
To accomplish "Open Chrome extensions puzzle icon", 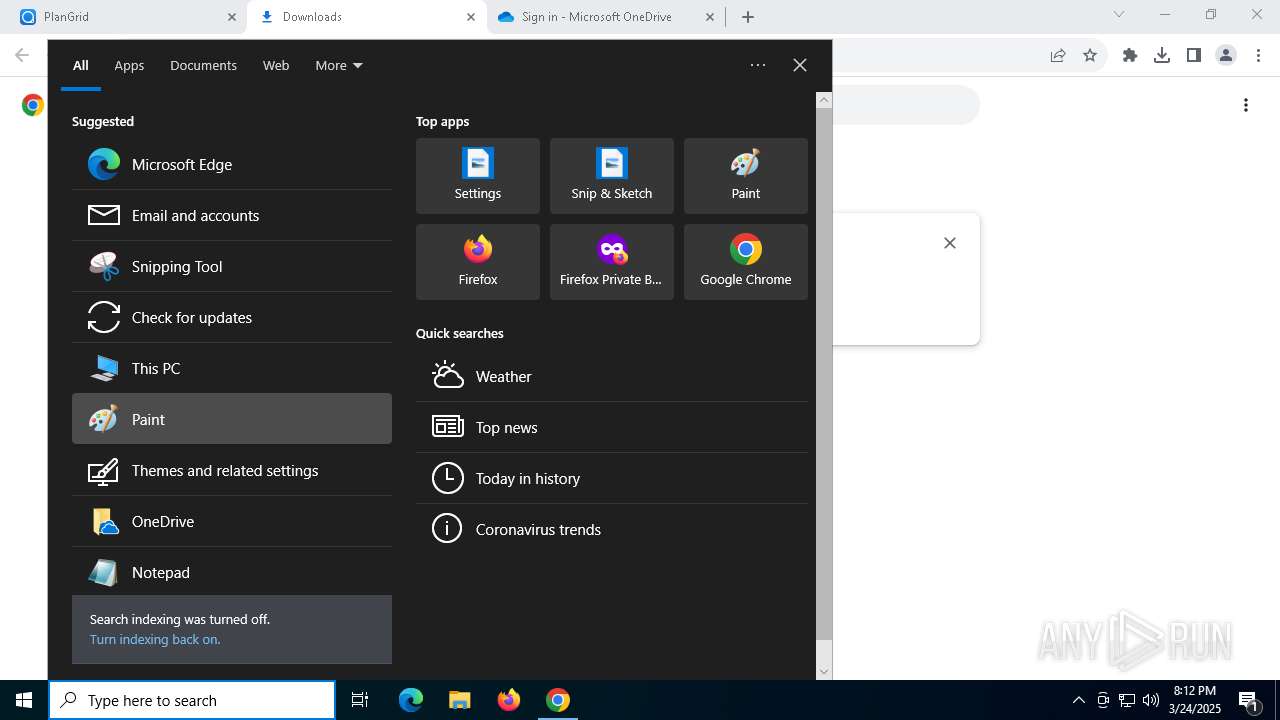I will pyautogui.click(x=1130, y=56).
